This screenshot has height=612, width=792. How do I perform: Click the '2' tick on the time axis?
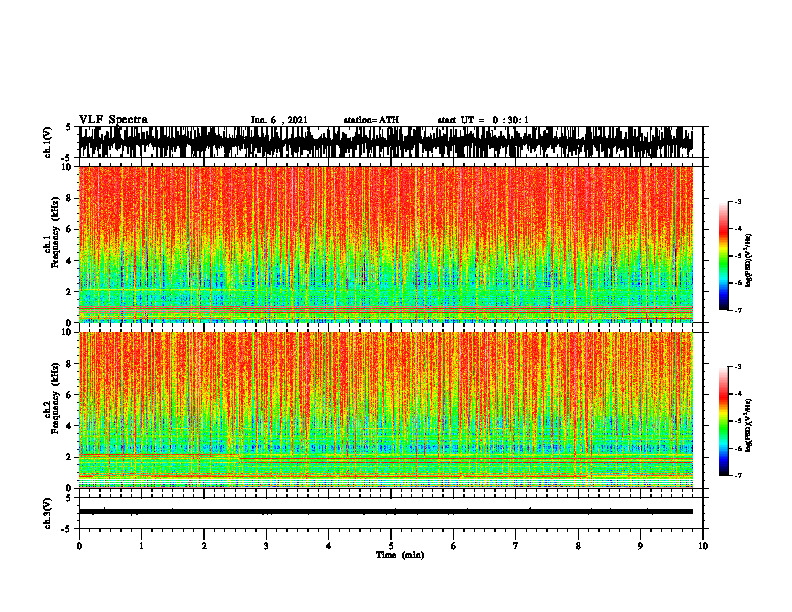tap(204, 546)
